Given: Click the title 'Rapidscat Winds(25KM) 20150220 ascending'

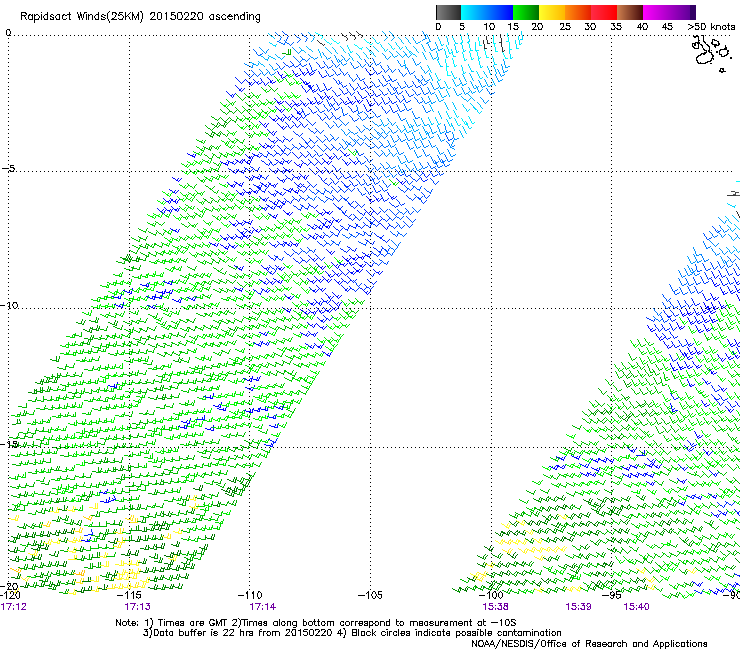Looking at the screenshot, I should [x=140, y=17].
